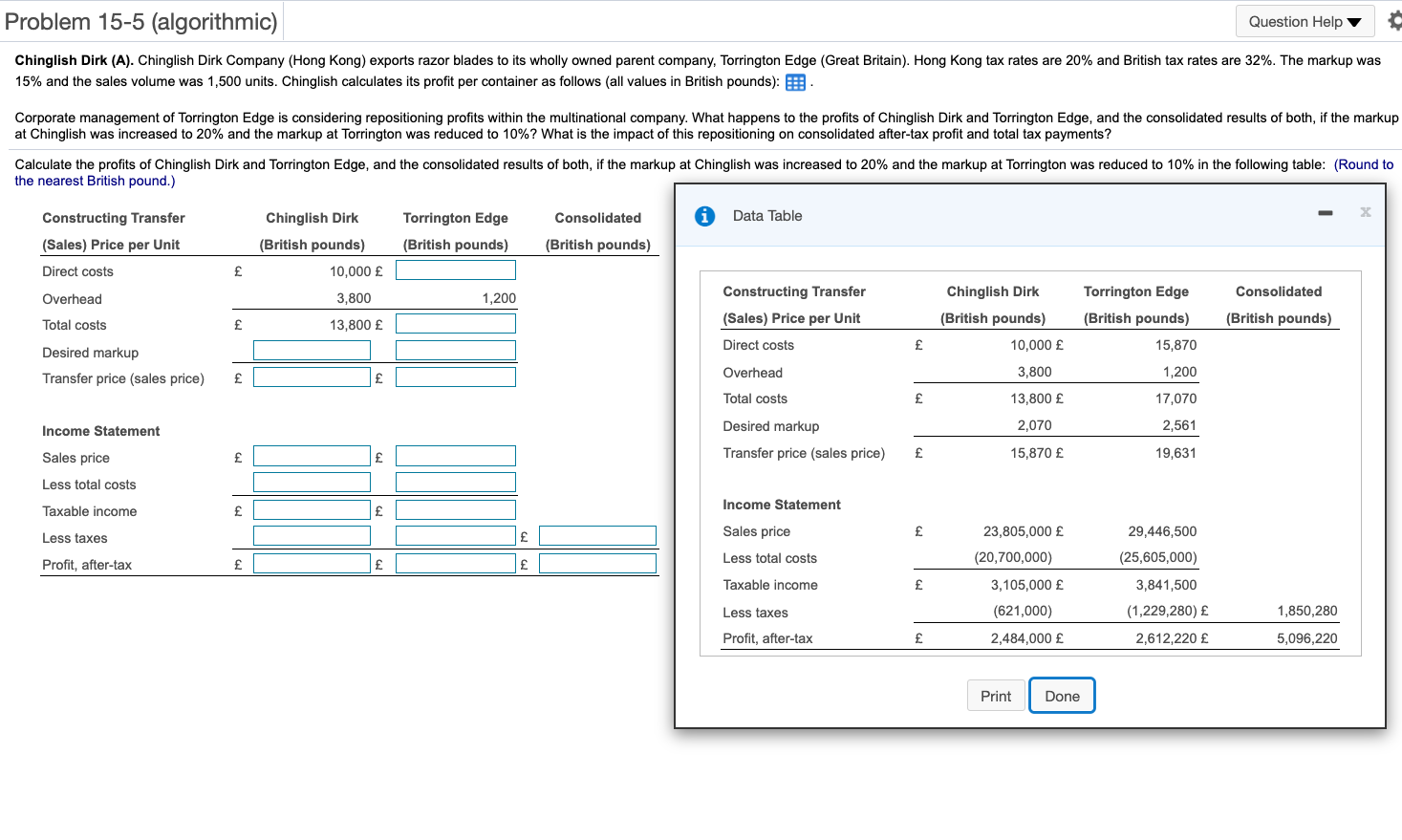The image size is (1402, 840).
Task: Select Torrington Edge Profit, after-tax input field
Action: point(456,563)
